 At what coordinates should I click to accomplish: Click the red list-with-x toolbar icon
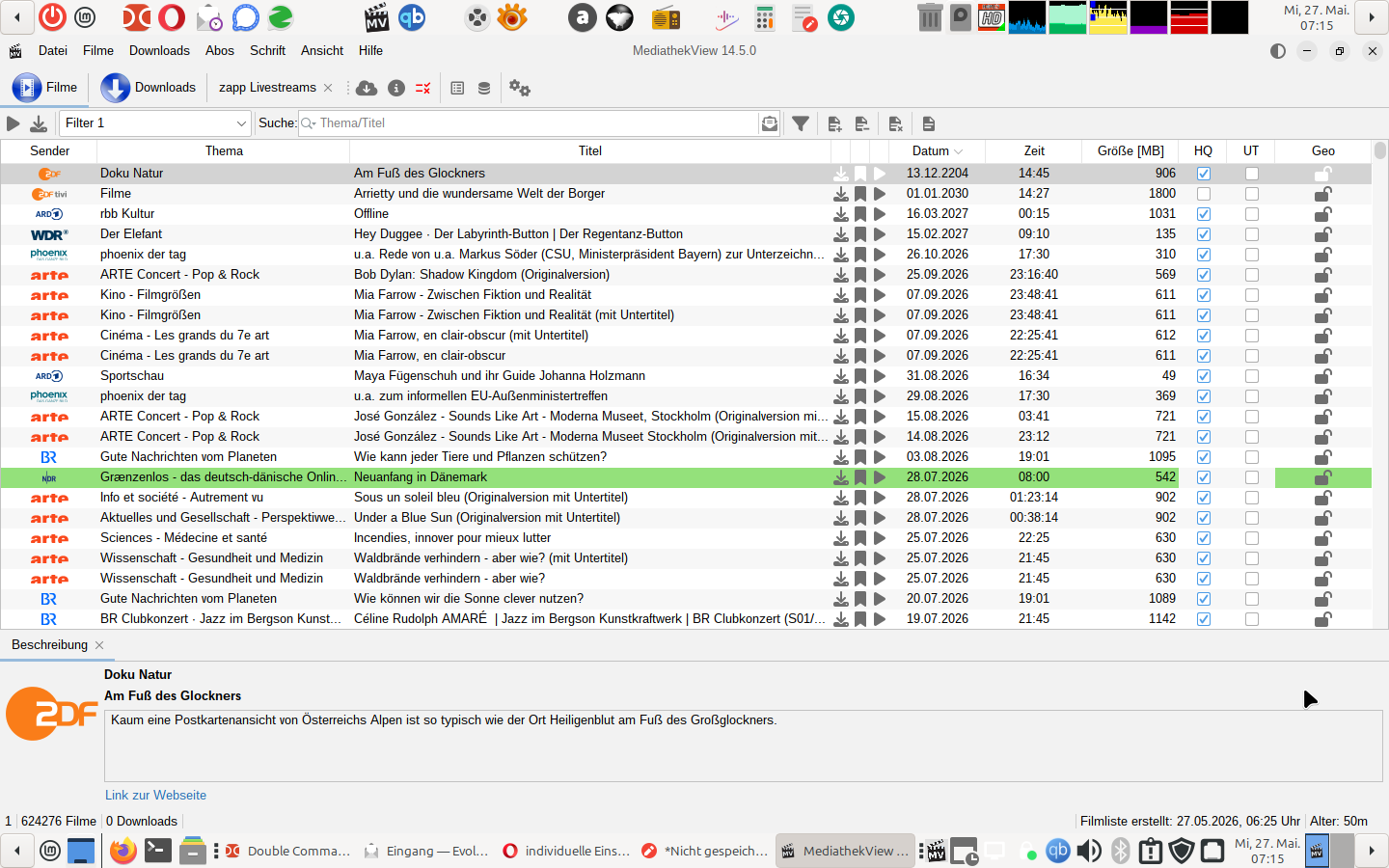pos(422,88)
